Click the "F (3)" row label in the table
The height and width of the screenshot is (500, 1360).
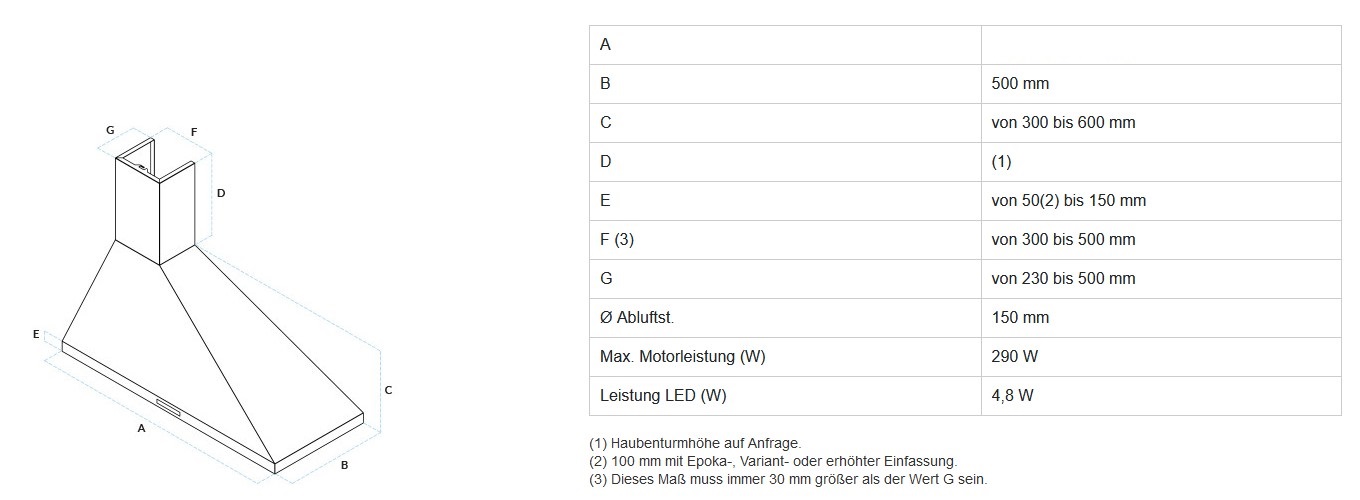coord(617,240)
